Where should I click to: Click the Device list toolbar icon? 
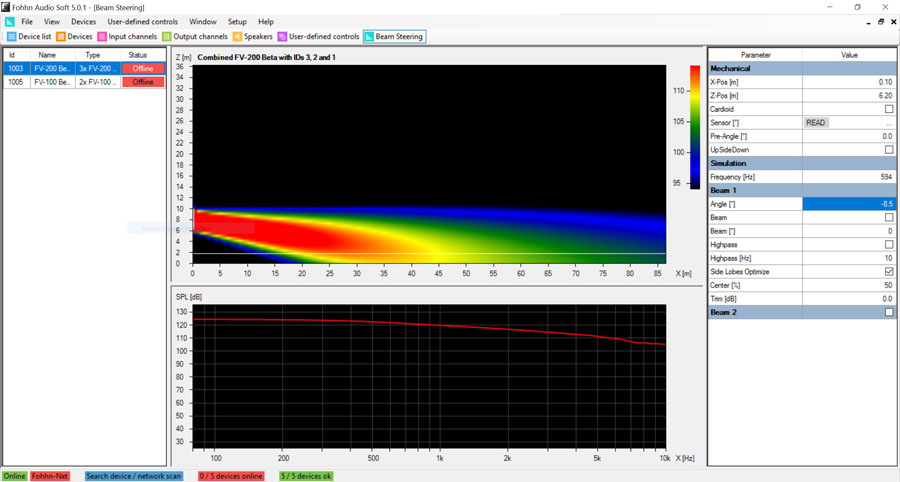point(11,37)
